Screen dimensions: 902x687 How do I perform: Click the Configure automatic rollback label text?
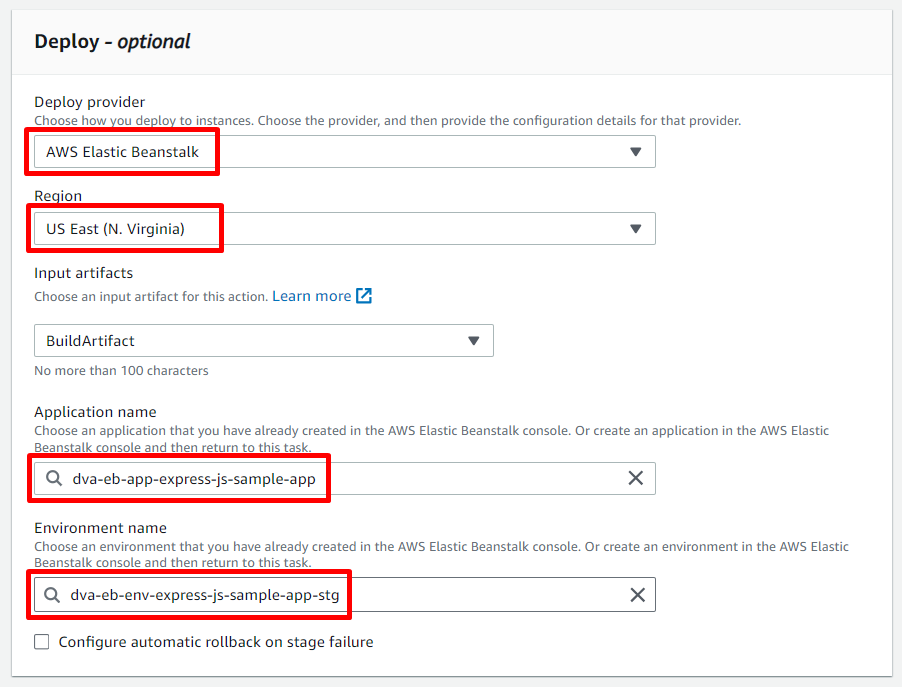216,642
